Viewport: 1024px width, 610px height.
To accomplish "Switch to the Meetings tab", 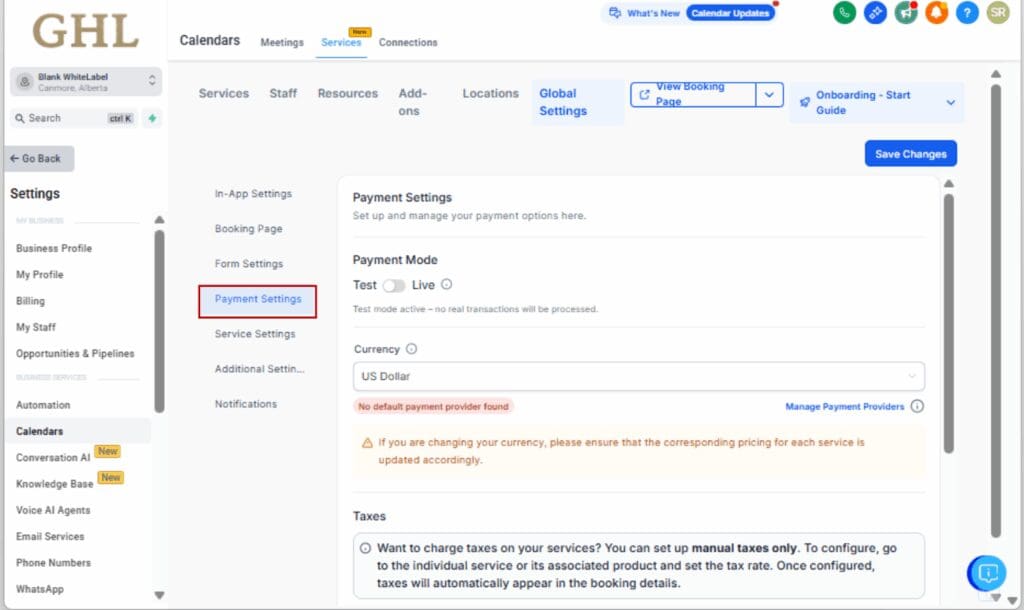I will pyautogui.click(x=281, y=43).
